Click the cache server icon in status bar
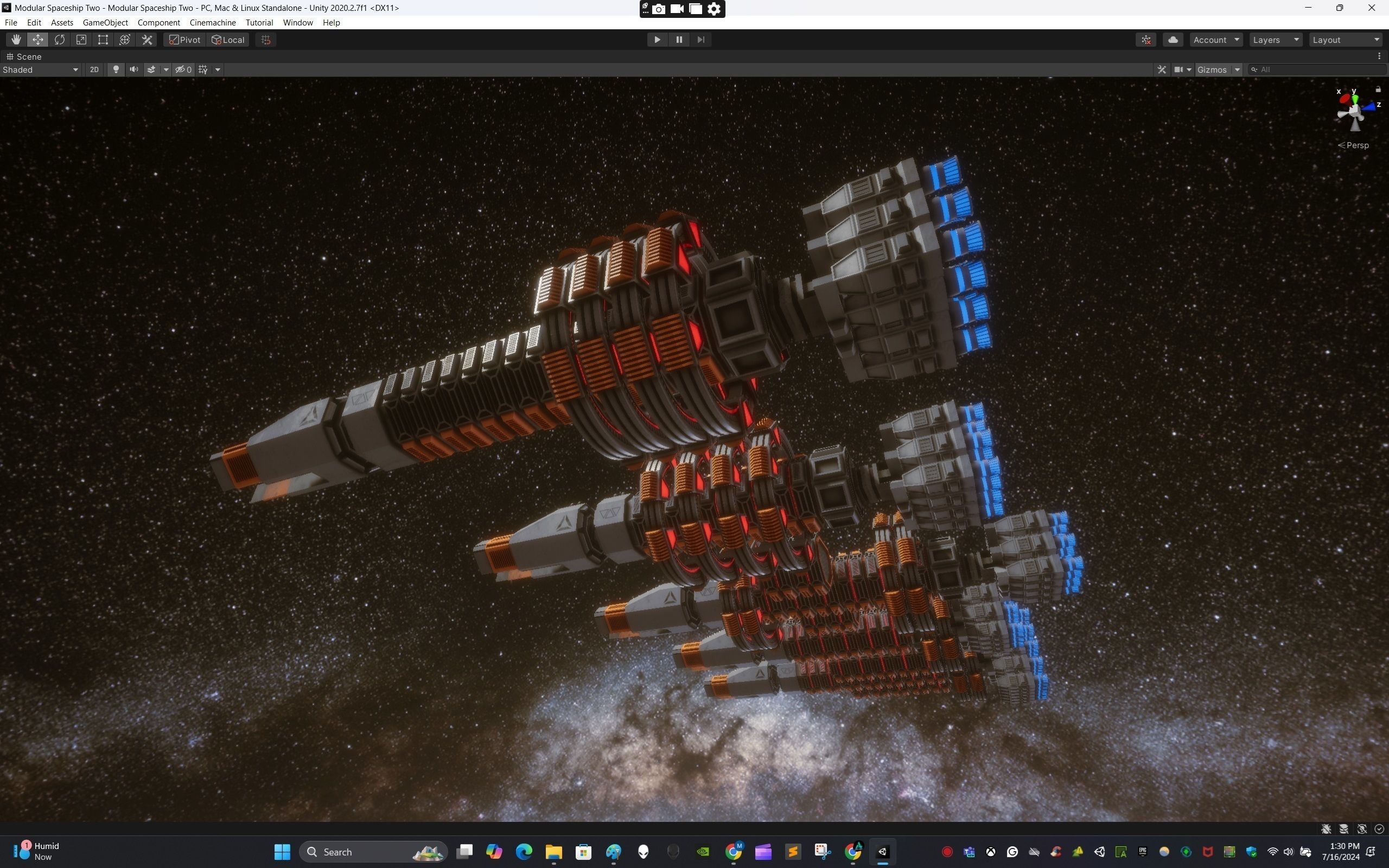Viewport: 1389px width, 868px height. [1344, 828]
